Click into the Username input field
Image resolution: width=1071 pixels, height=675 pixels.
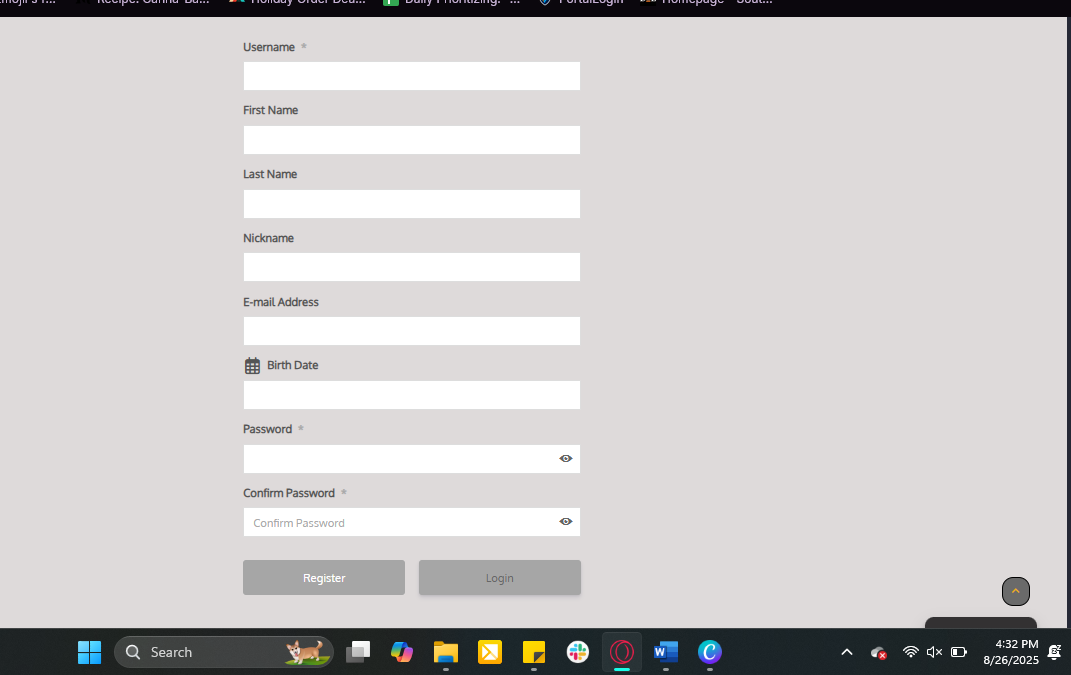point(411,76)
